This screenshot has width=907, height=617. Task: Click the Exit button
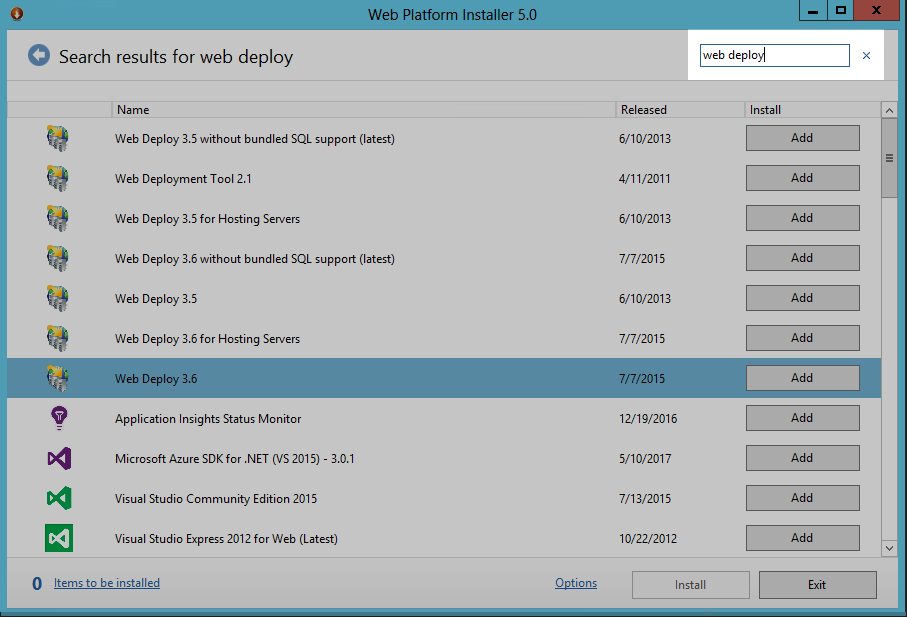pyautogui.click(x=817, y=585)
